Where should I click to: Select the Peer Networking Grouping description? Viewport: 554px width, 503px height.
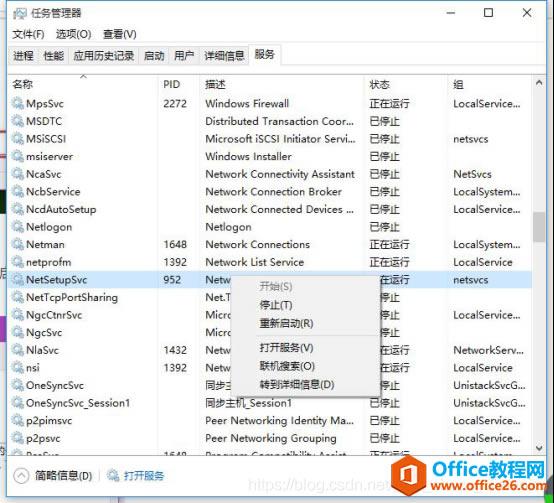pyautogui.click(x=271, y=438)
